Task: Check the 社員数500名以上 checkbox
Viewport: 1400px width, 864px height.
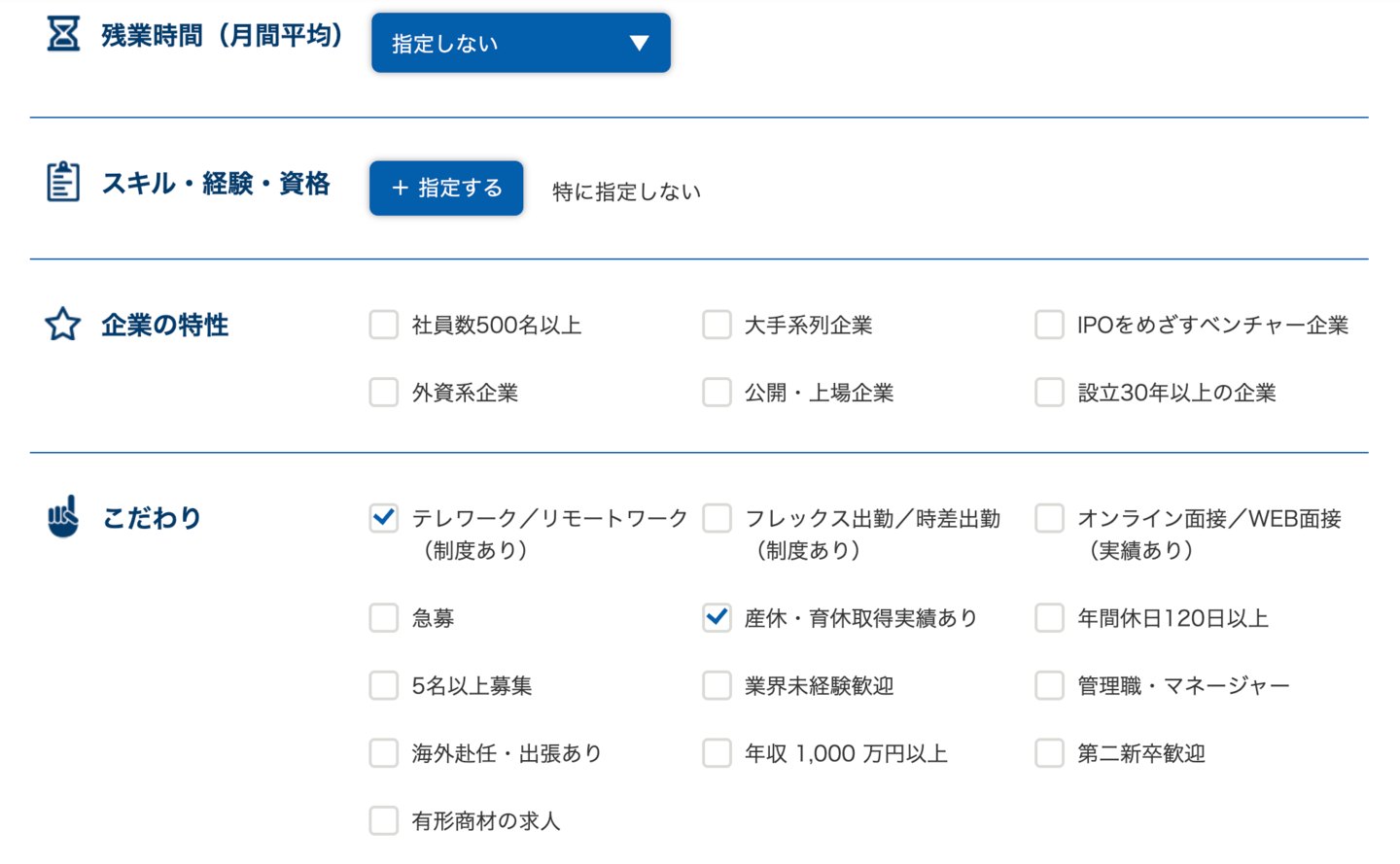Action: coord(383,325)
